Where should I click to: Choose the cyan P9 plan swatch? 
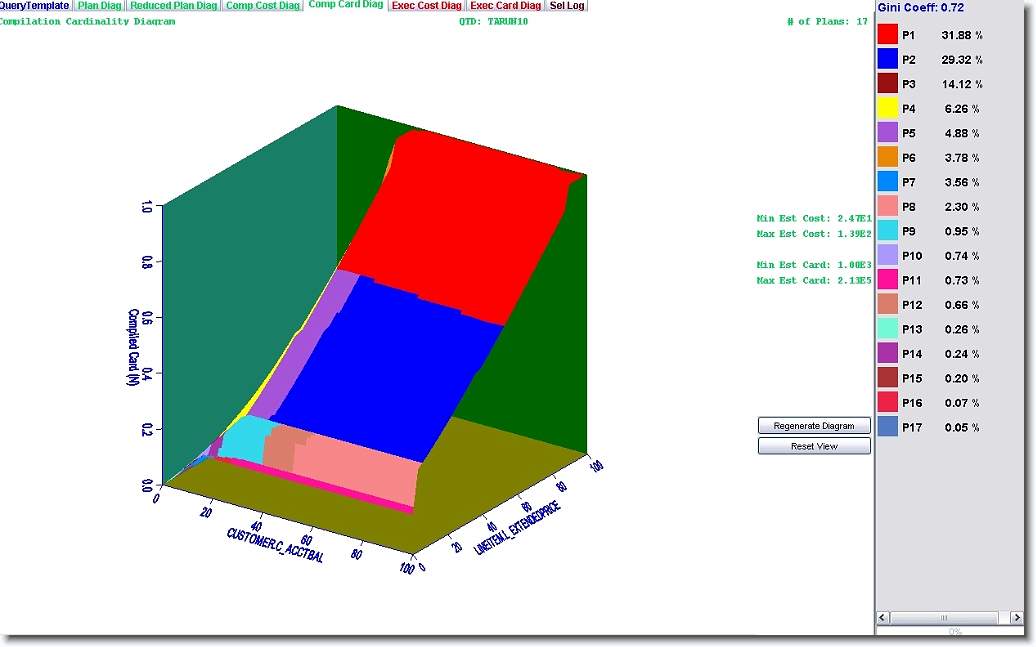tap(887, 231)
